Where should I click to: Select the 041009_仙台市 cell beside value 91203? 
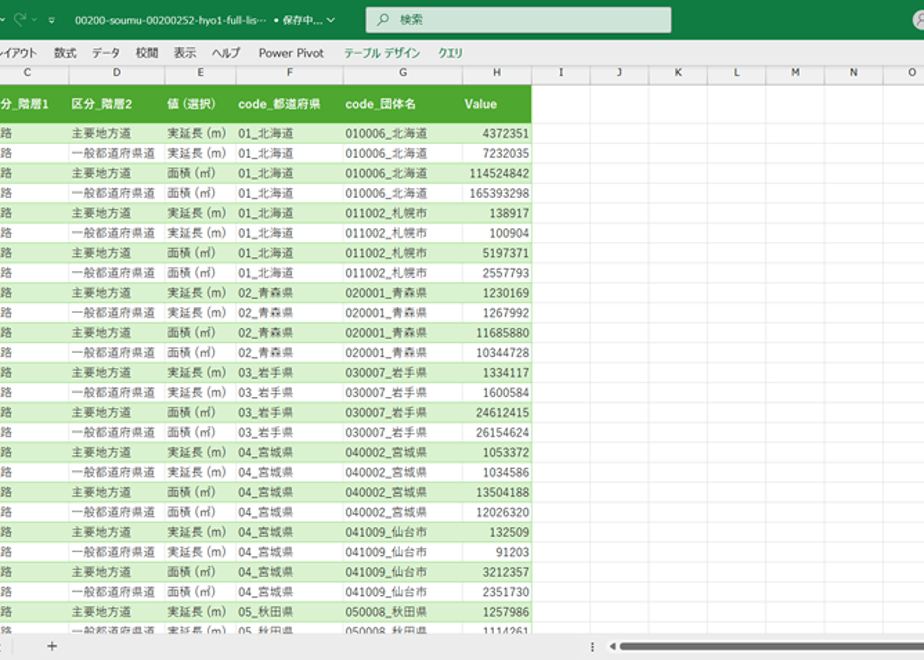402,552
